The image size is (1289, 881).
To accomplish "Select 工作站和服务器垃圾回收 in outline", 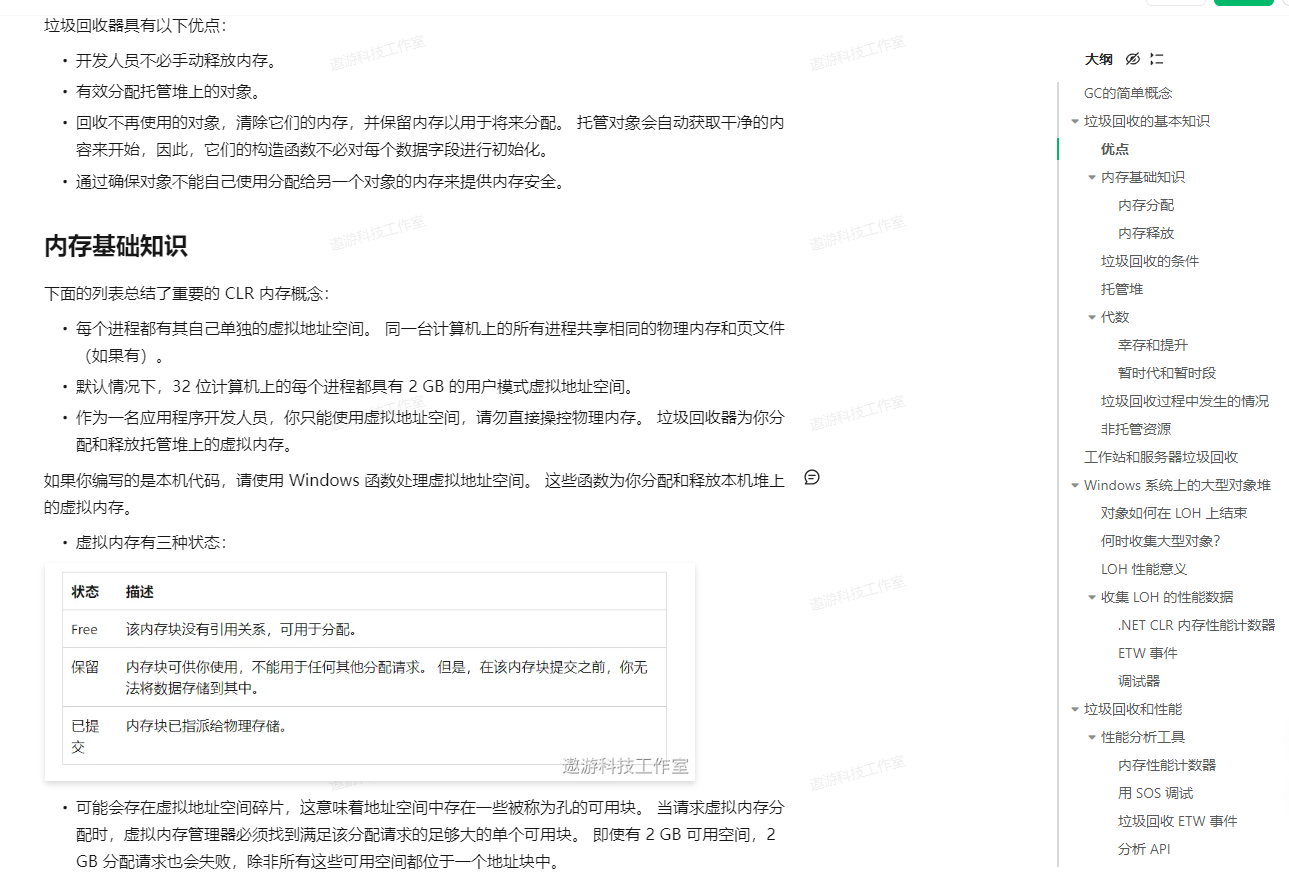I will pos(1161,457).
